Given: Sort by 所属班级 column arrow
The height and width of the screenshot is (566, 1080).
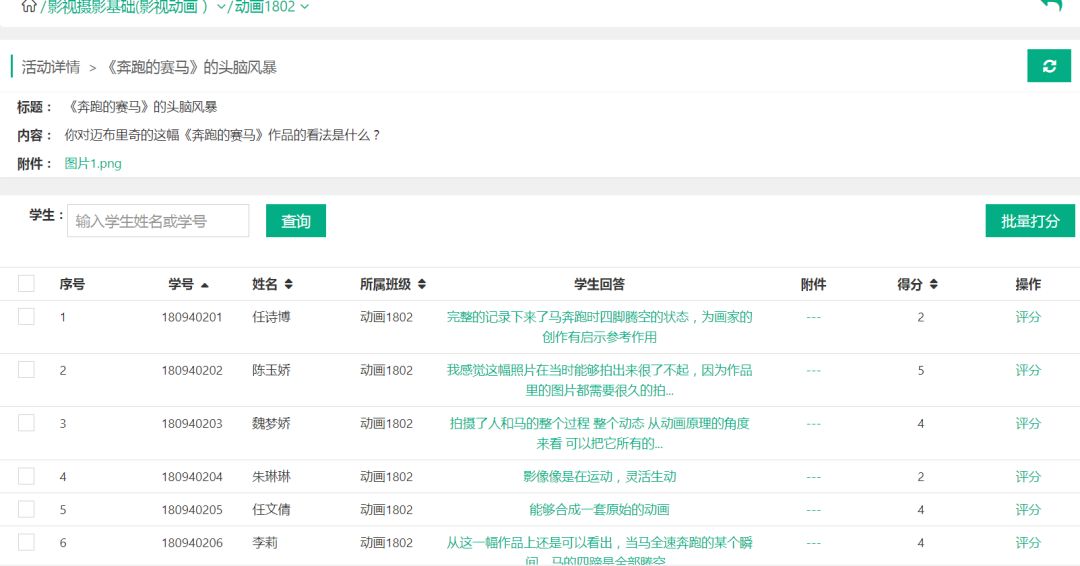Looking at the screenshot, I should pyautogui.click(x=422, y=285).
